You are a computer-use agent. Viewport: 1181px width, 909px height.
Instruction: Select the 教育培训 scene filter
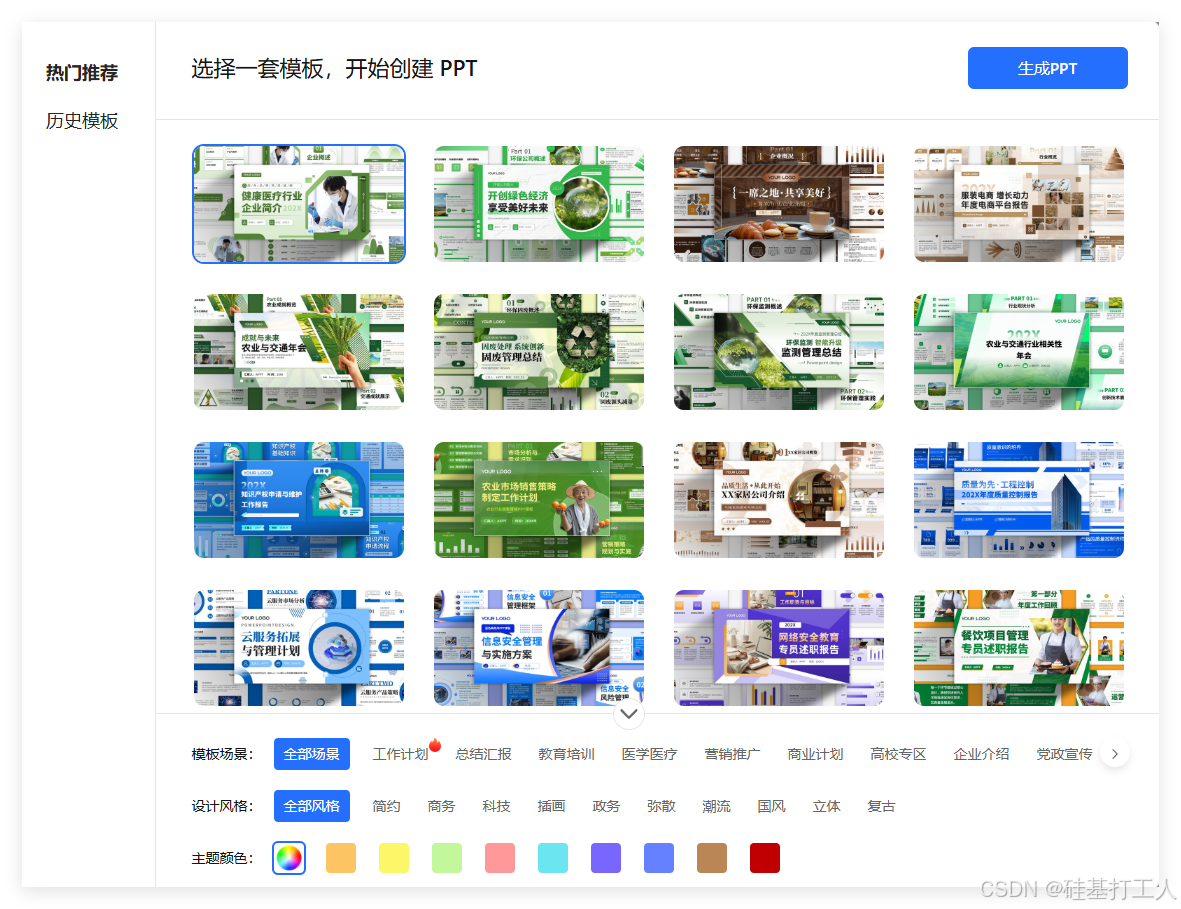[566, 754]
